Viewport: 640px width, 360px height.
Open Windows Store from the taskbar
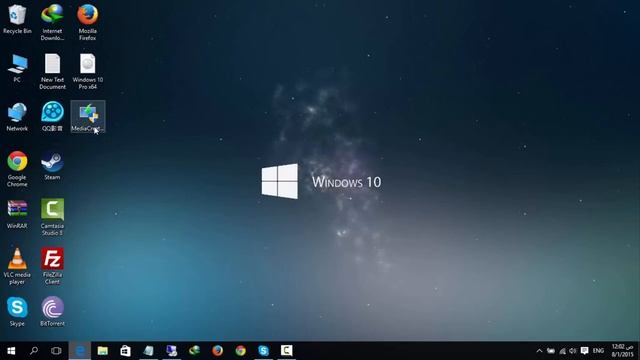125,351
